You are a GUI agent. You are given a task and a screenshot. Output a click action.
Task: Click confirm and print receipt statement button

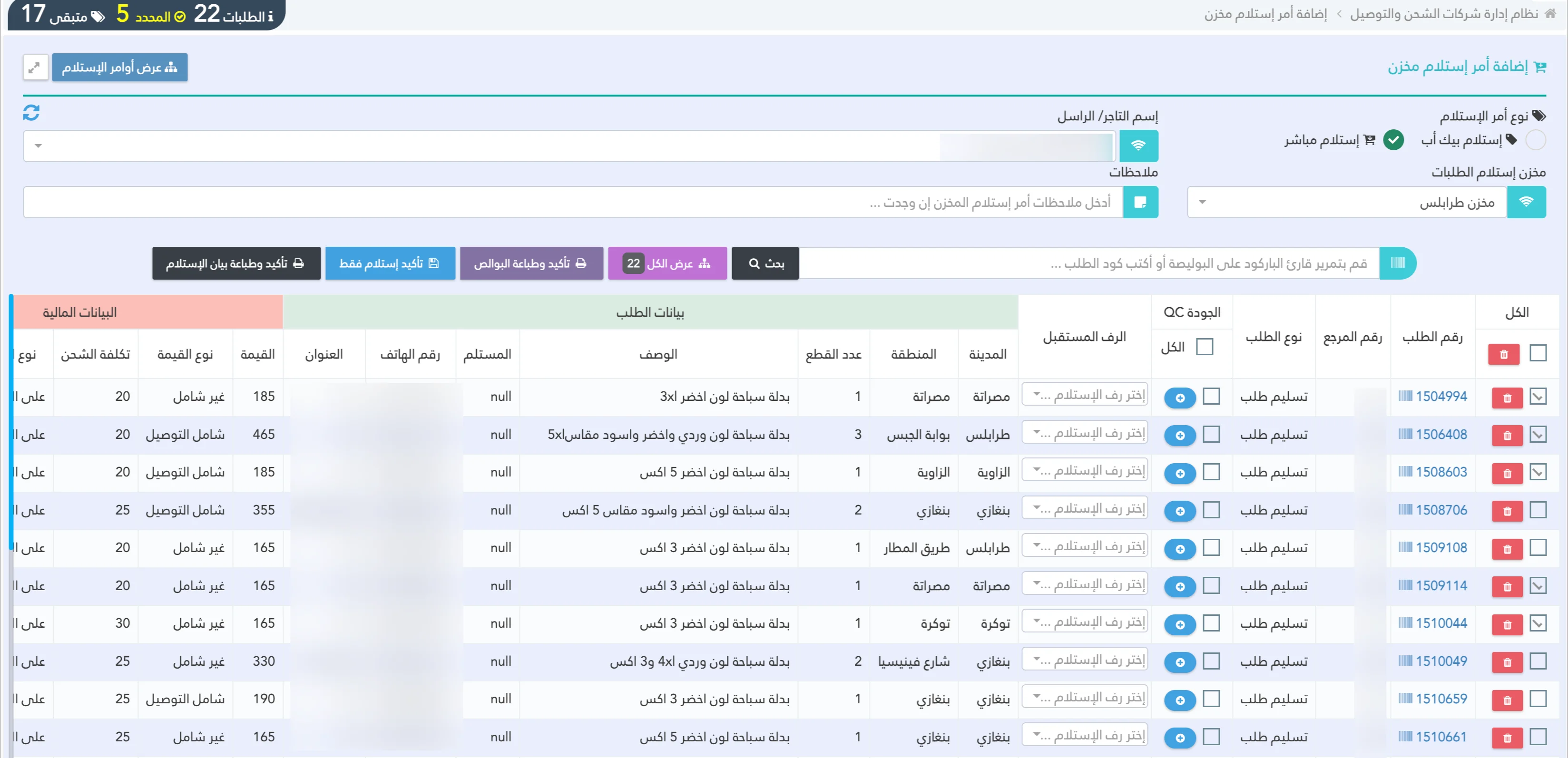pyautogui.click(x=236, y=263)
